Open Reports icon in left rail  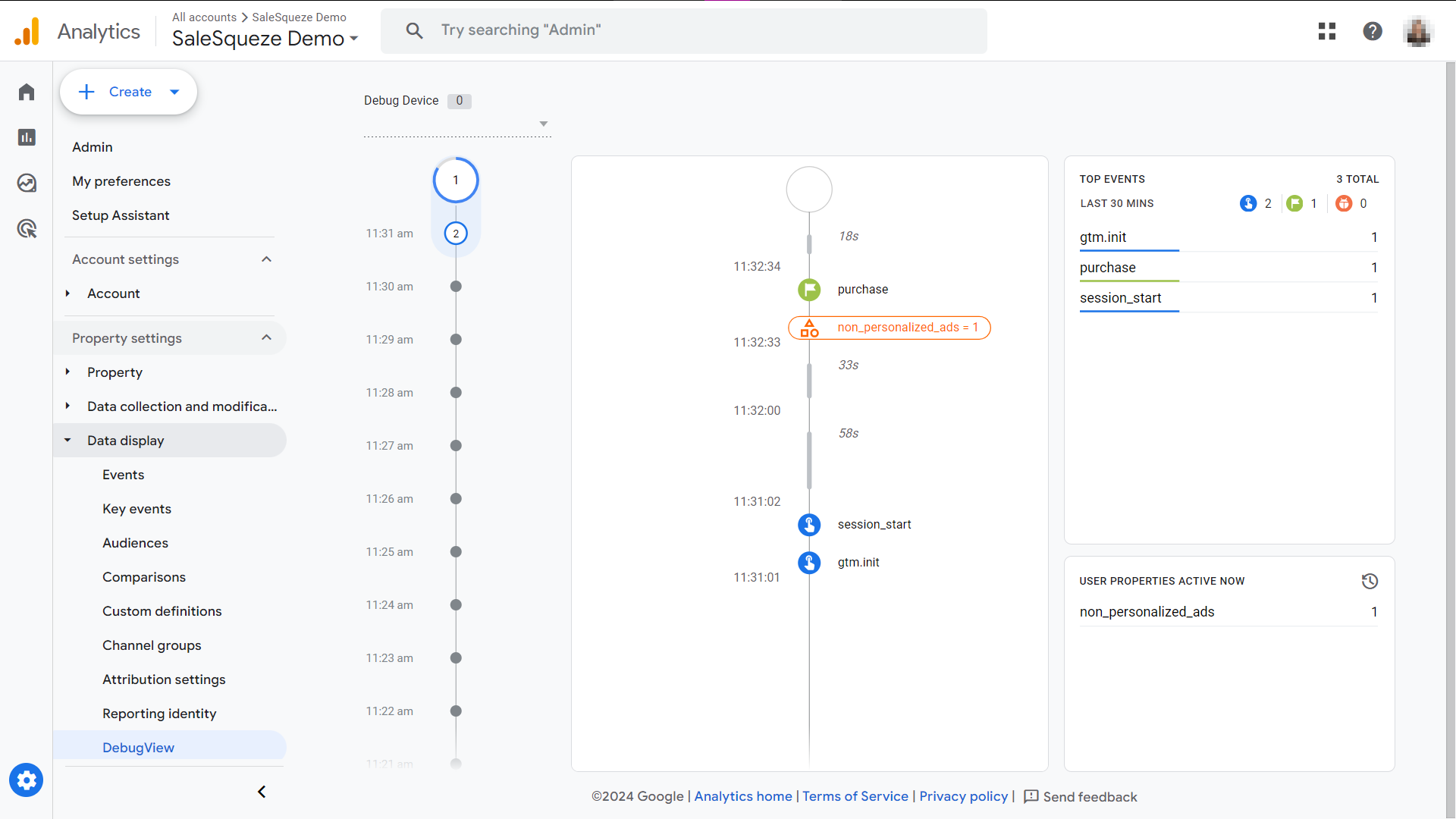27,137
